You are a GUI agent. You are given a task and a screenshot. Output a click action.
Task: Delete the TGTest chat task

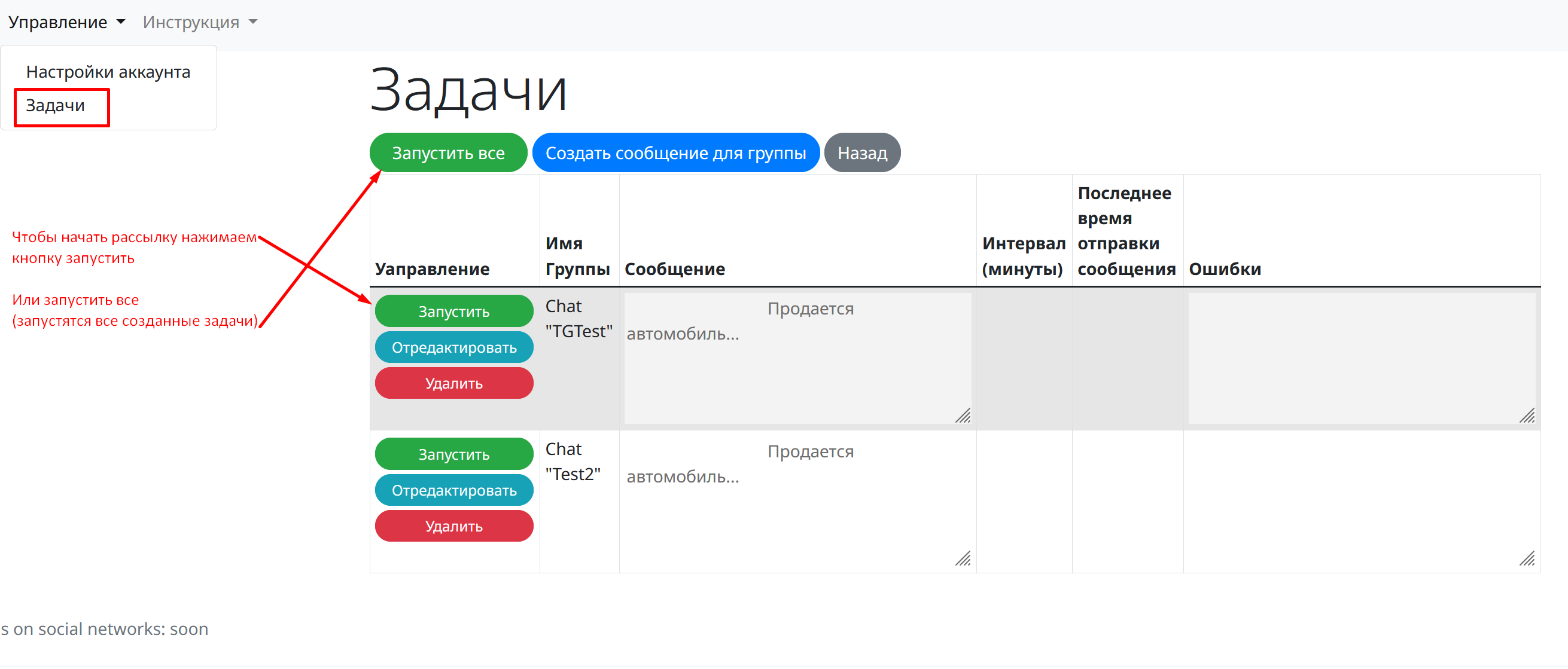453,383
